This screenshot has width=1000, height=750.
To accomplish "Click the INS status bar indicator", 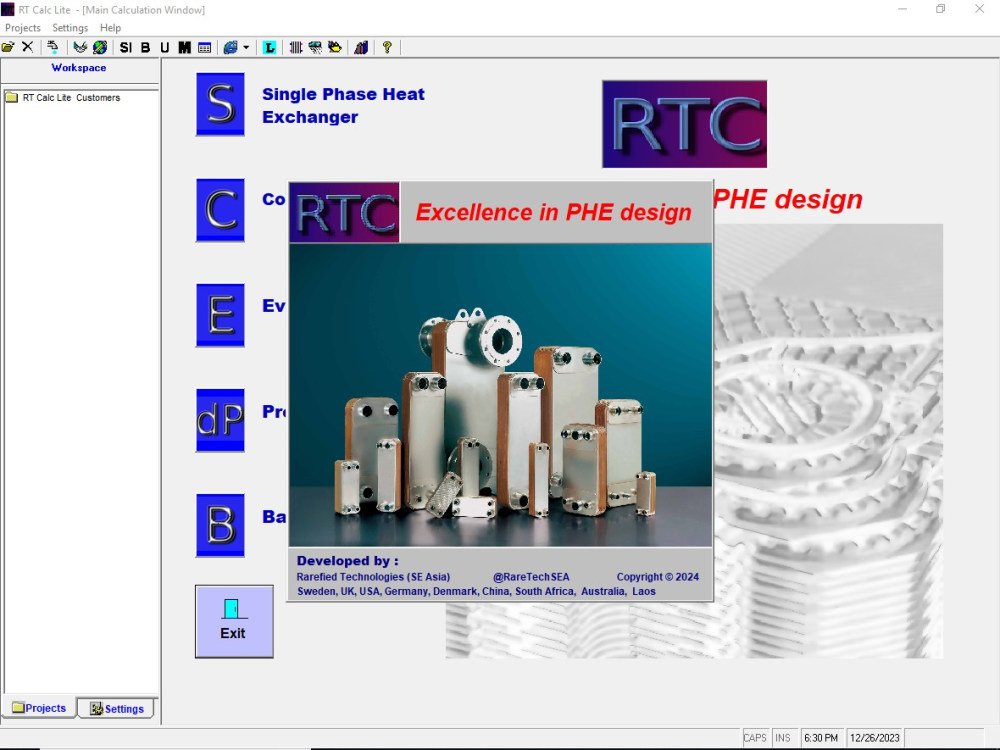I will click(783, 738).
